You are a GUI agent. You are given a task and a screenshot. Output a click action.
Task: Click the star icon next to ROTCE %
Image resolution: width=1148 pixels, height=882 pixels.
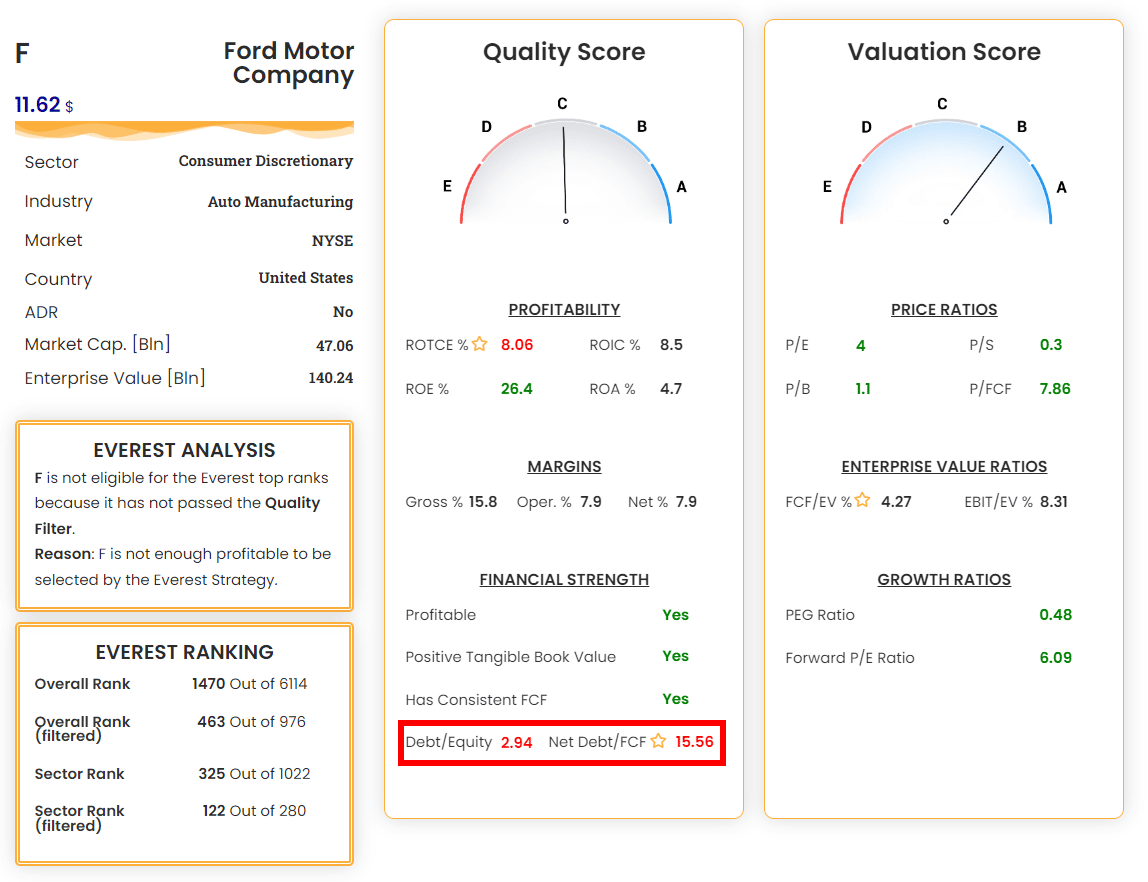[x=480, y=344]
